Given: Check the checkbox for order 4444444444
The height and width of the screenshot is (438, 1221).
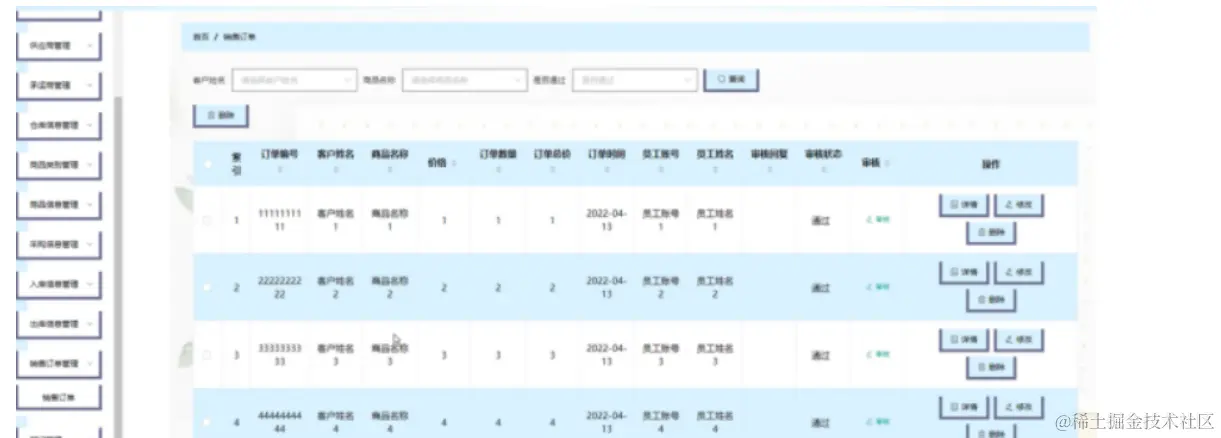Looking at the screenshot, I should [x=207, y=422].
